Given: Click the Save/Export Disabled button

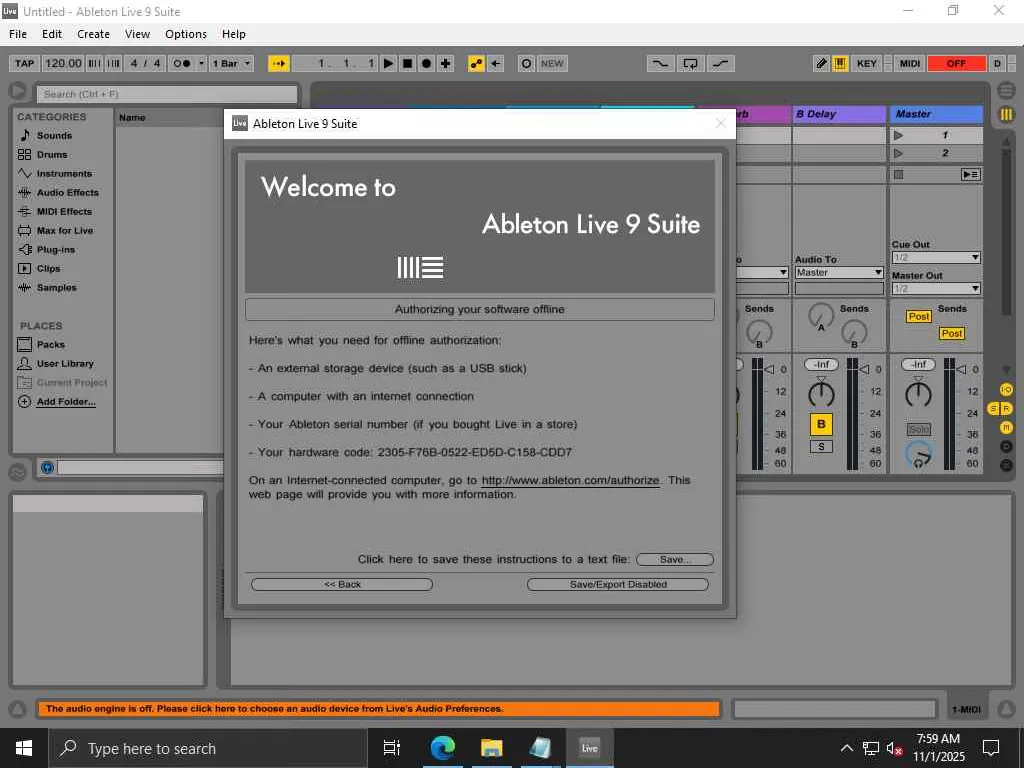Looking at the screenshot, I should 618,584.
